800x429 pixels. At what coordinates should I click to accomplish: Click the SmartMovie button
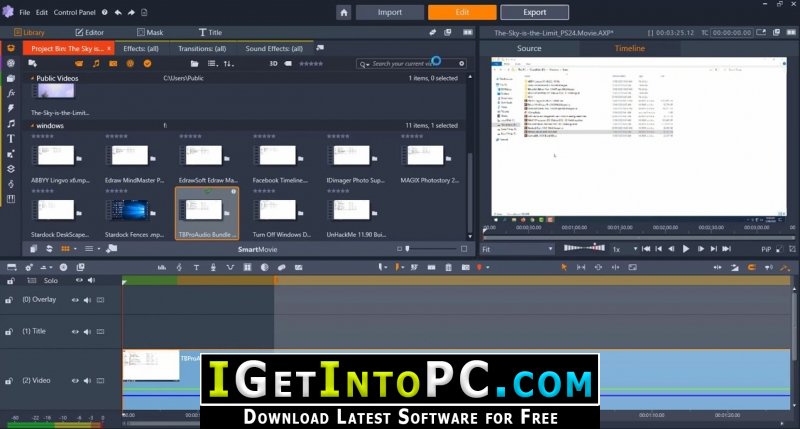pyautogui.click(x=258, y=249)
